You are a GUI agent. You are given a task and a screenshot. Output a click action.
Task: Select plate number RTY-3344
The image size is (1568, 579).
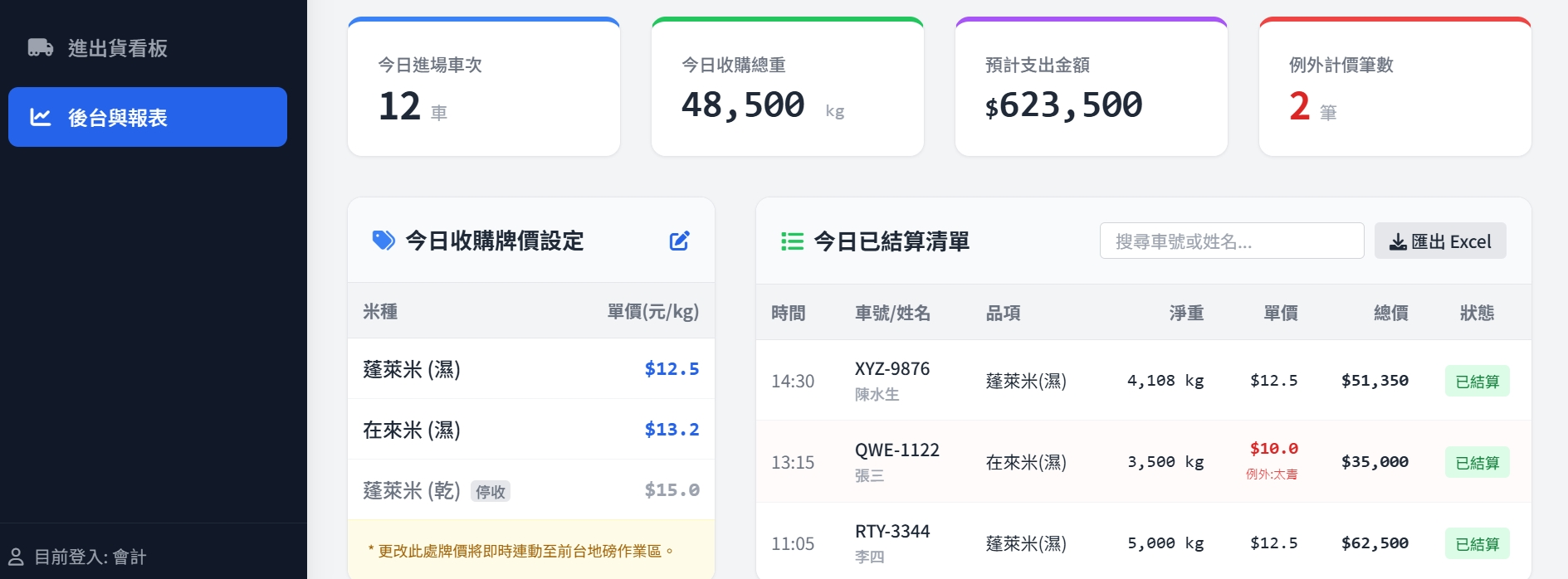(x=892, y=531)
